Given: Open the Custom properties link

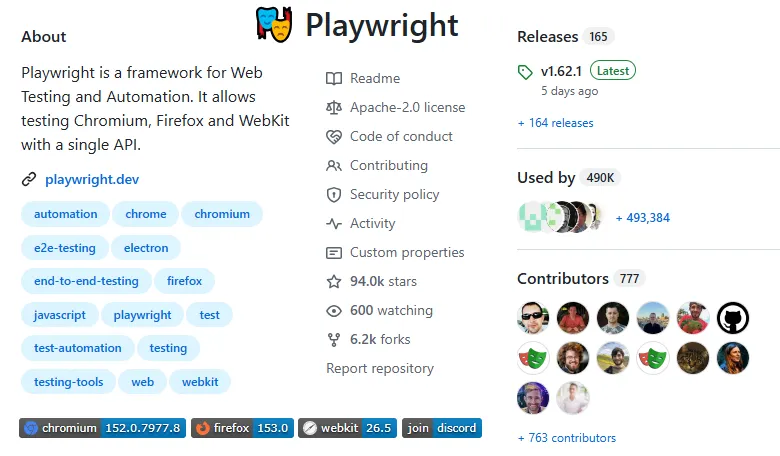Looking at the screenshot, I should click(407, 253).
